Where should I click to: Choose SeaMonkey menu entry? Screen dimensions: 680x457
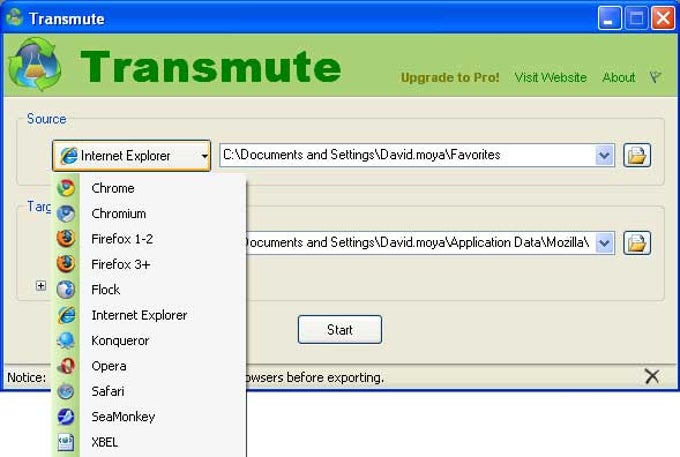tap(149, 416)
